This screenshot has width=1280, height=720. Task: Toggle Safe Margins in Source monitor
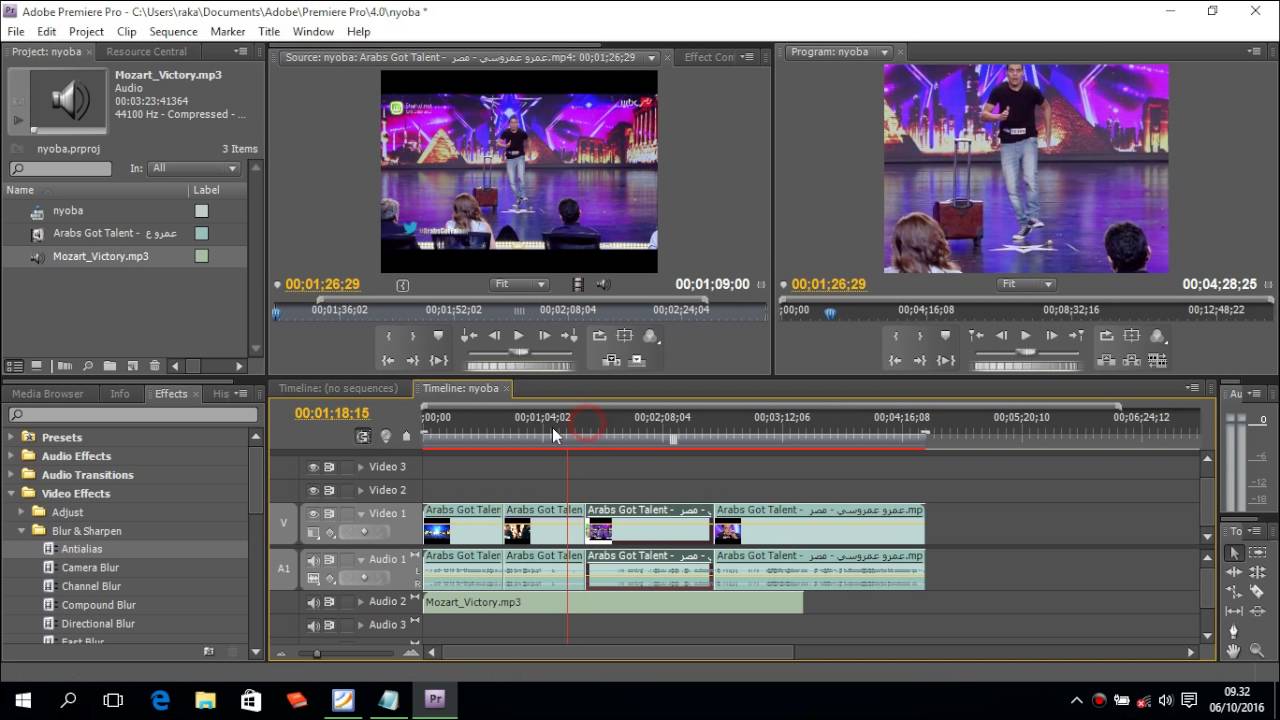click(x=625, y=336)
